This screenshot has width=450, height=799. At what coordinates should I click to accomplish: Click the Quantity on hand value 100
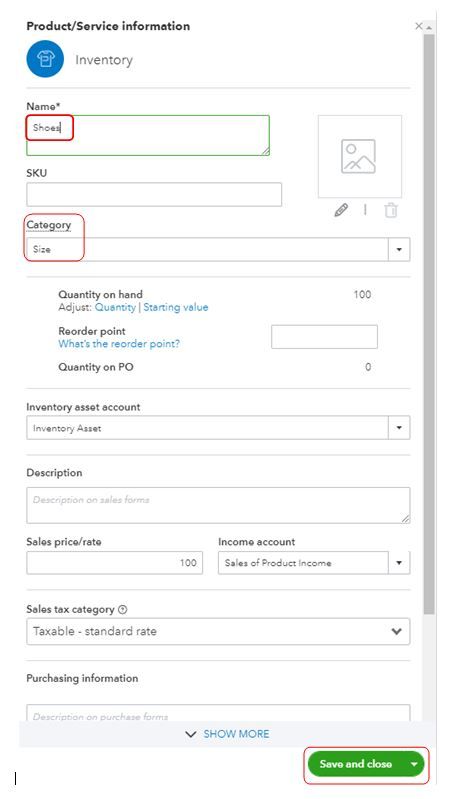point(362,295)
